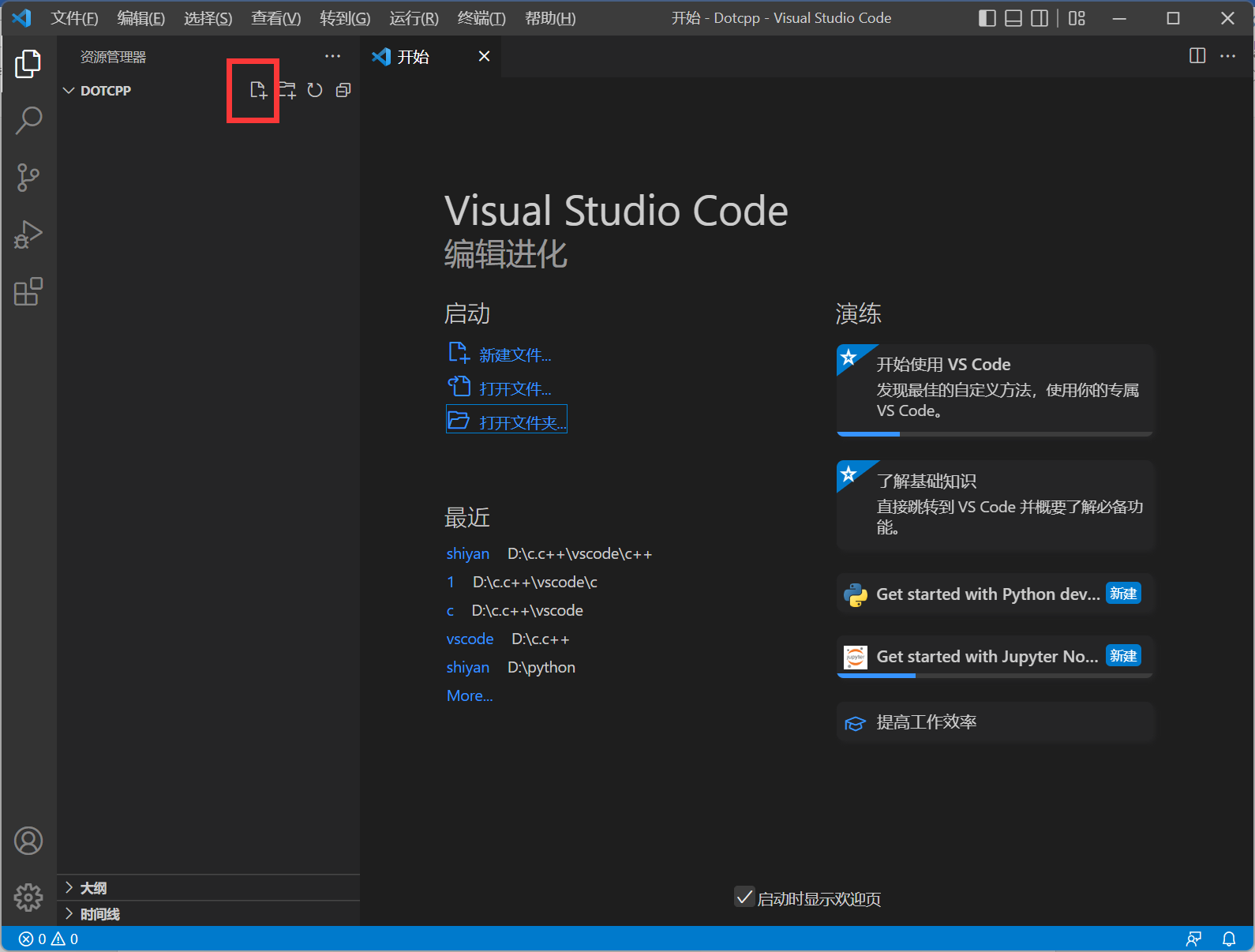Open the Source Control view
This screenshot has height=952, width=1255.
click(28, 178)
